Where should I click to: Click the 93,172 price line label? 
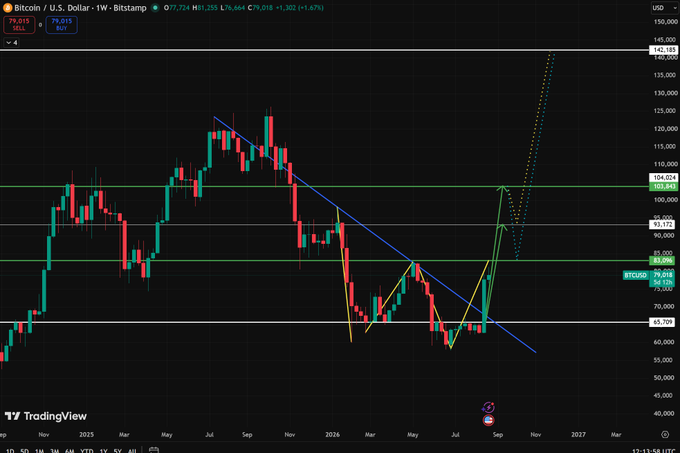point(663,225)
